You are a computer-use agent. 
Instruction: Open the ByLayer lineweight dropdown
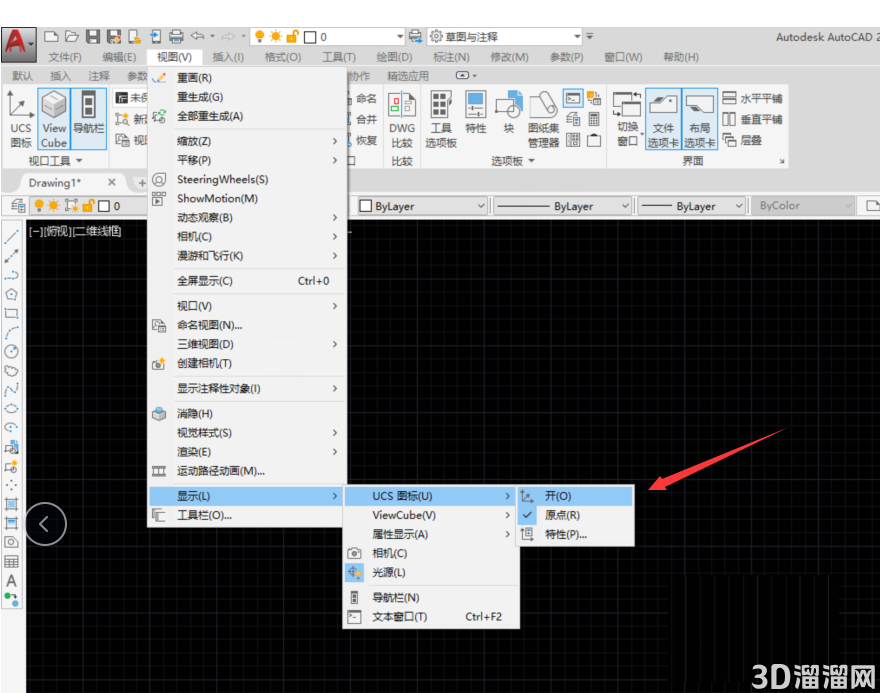tap(693, 206)
